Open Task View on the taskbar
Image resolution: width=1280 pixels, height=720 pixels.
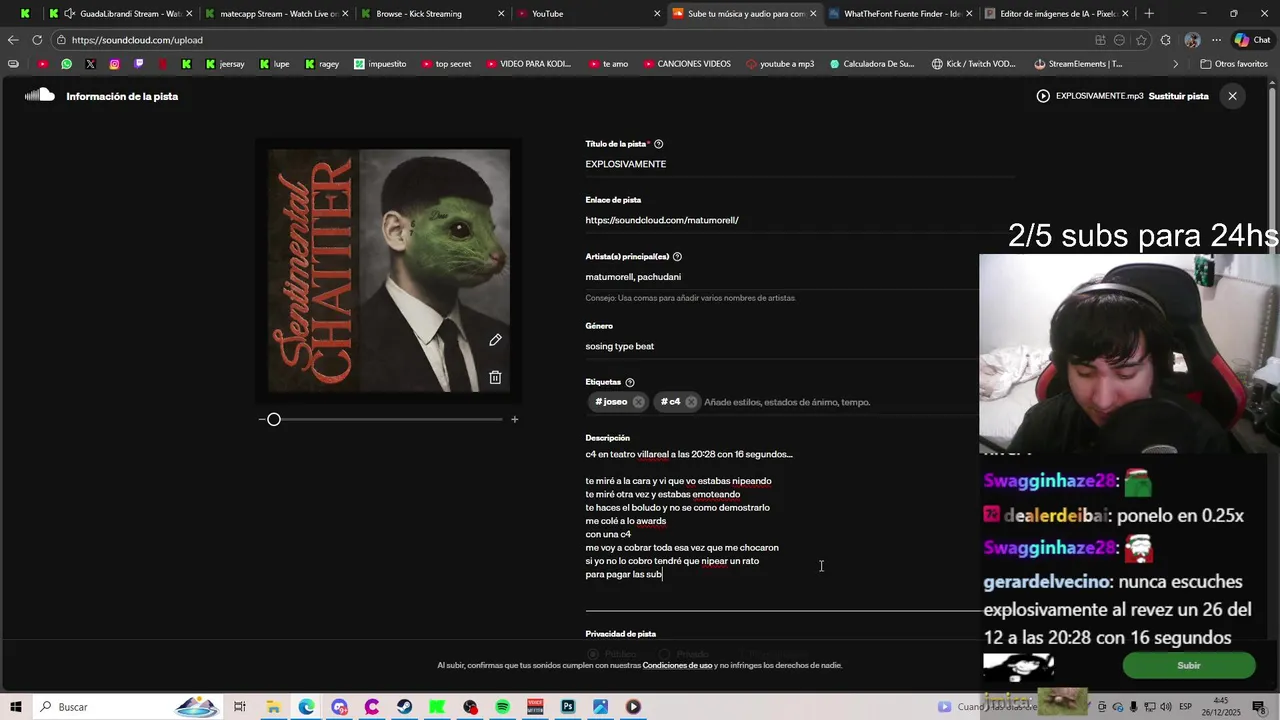point(240,707)
